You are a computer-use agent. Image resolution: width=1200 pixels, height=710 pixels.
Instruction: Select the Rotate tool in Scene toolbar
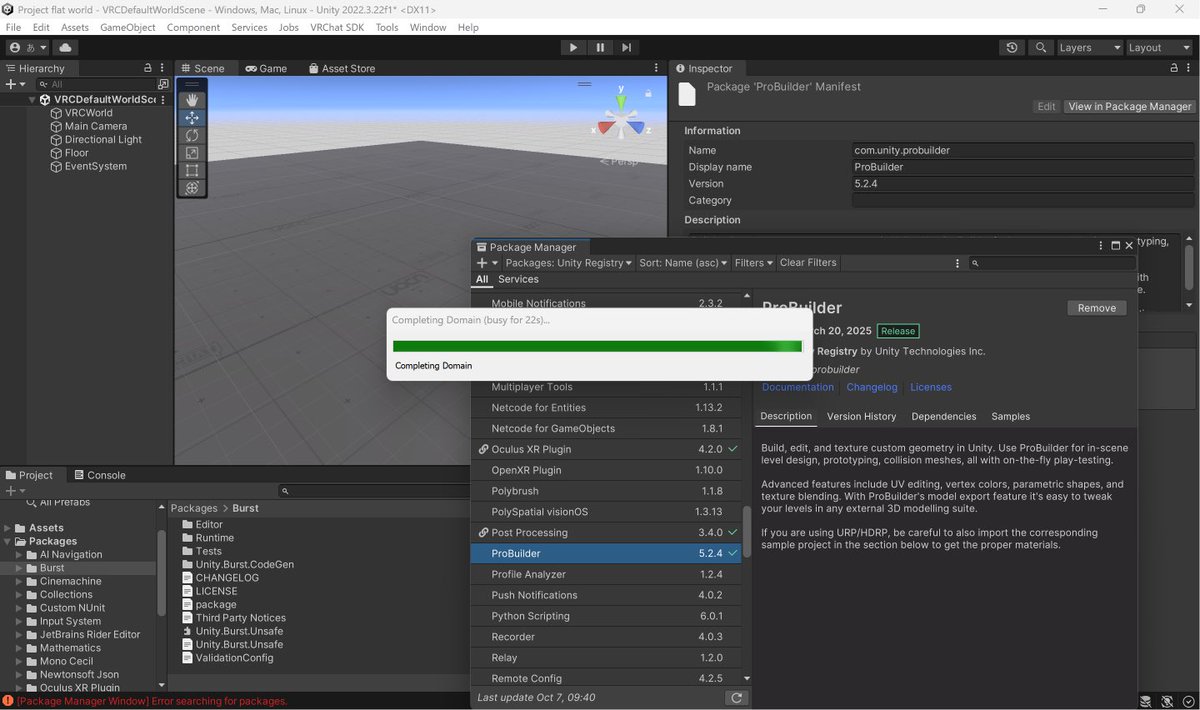pyautogui.click(x=192, y=135)
